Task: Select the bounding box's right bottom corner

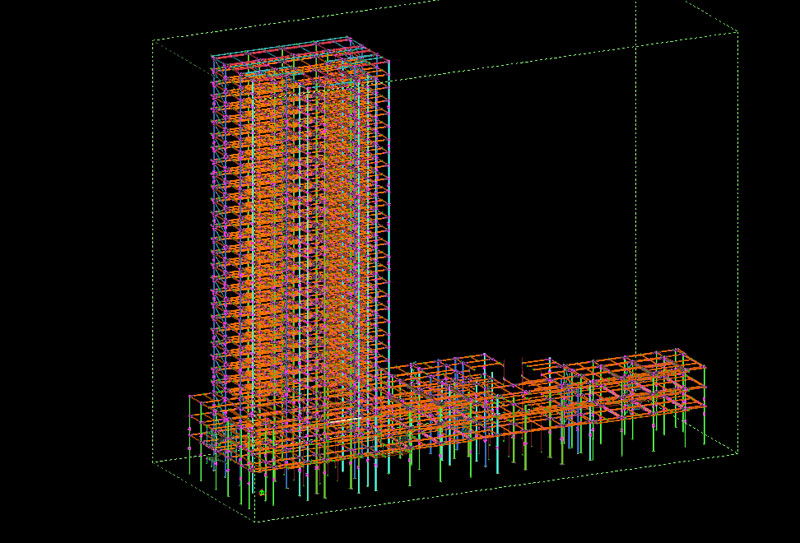Action: point(738,453)
